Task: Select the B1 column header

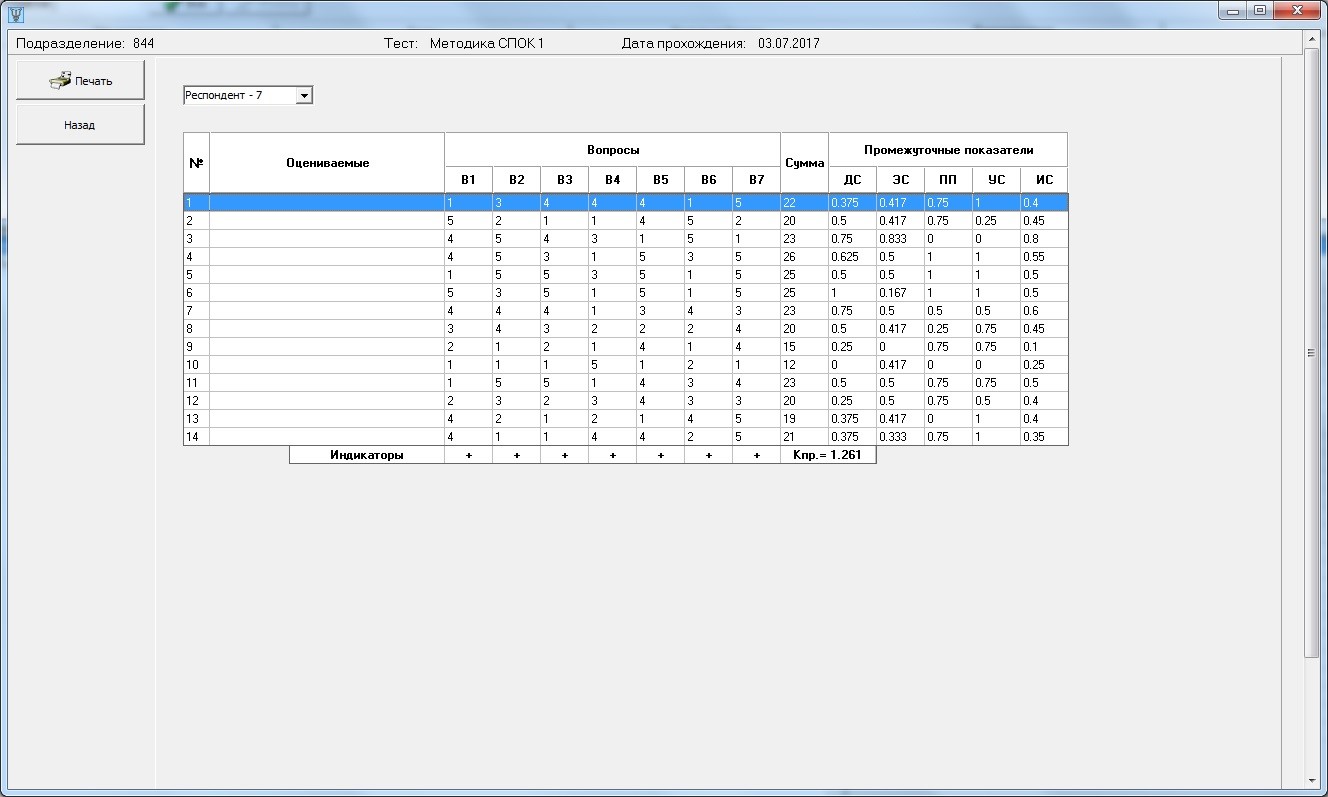Action: coord(468,180)
